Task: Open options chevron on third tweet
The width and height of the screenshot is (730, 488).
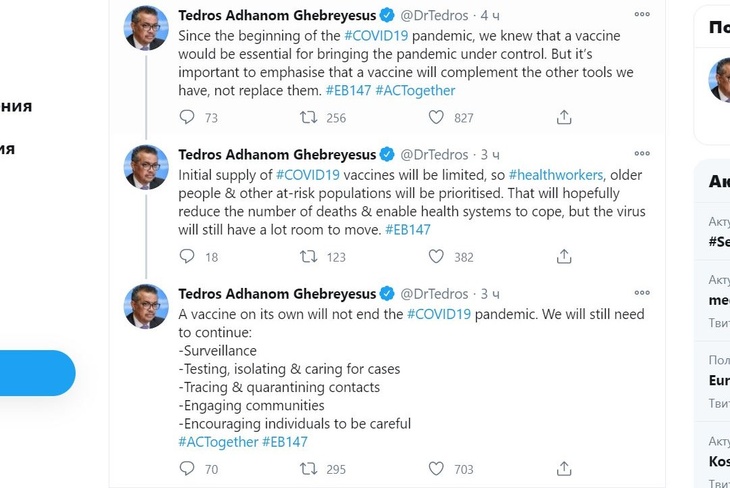Action: (x=641, y=293)
